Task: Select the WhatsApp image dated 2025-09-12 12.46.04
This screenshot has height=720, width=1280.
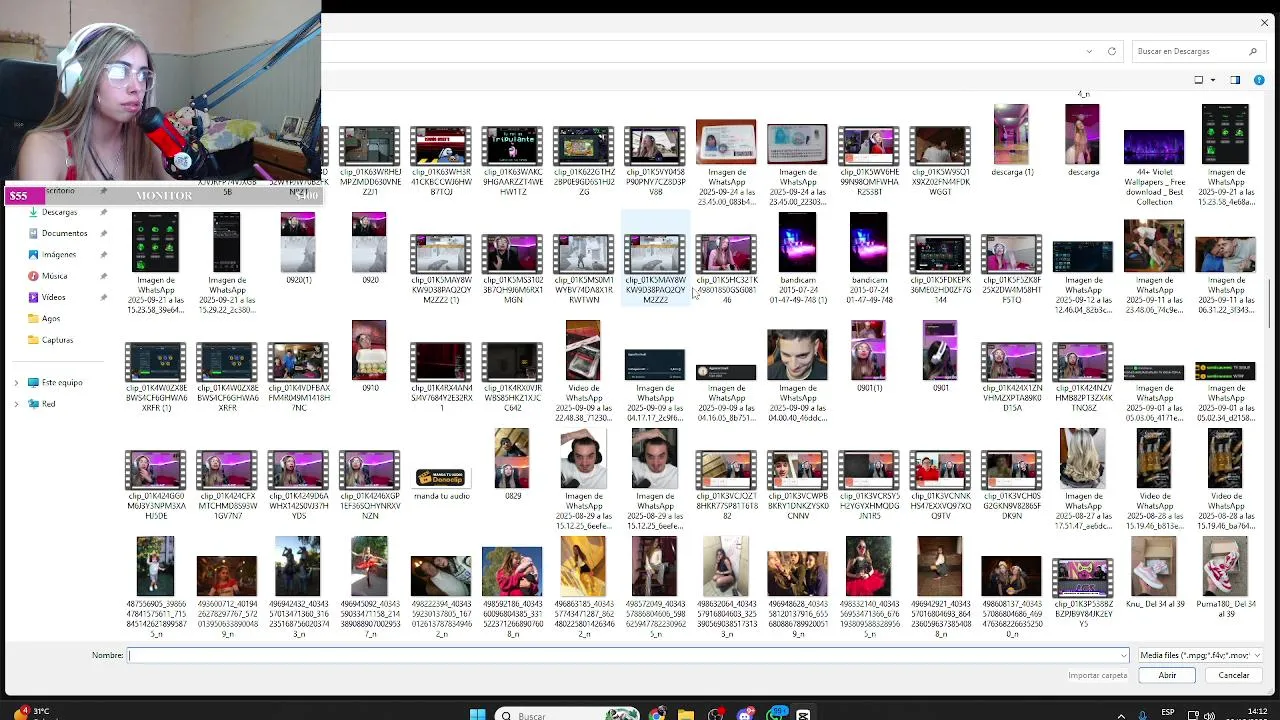Action: click(x=1083, y=277)
